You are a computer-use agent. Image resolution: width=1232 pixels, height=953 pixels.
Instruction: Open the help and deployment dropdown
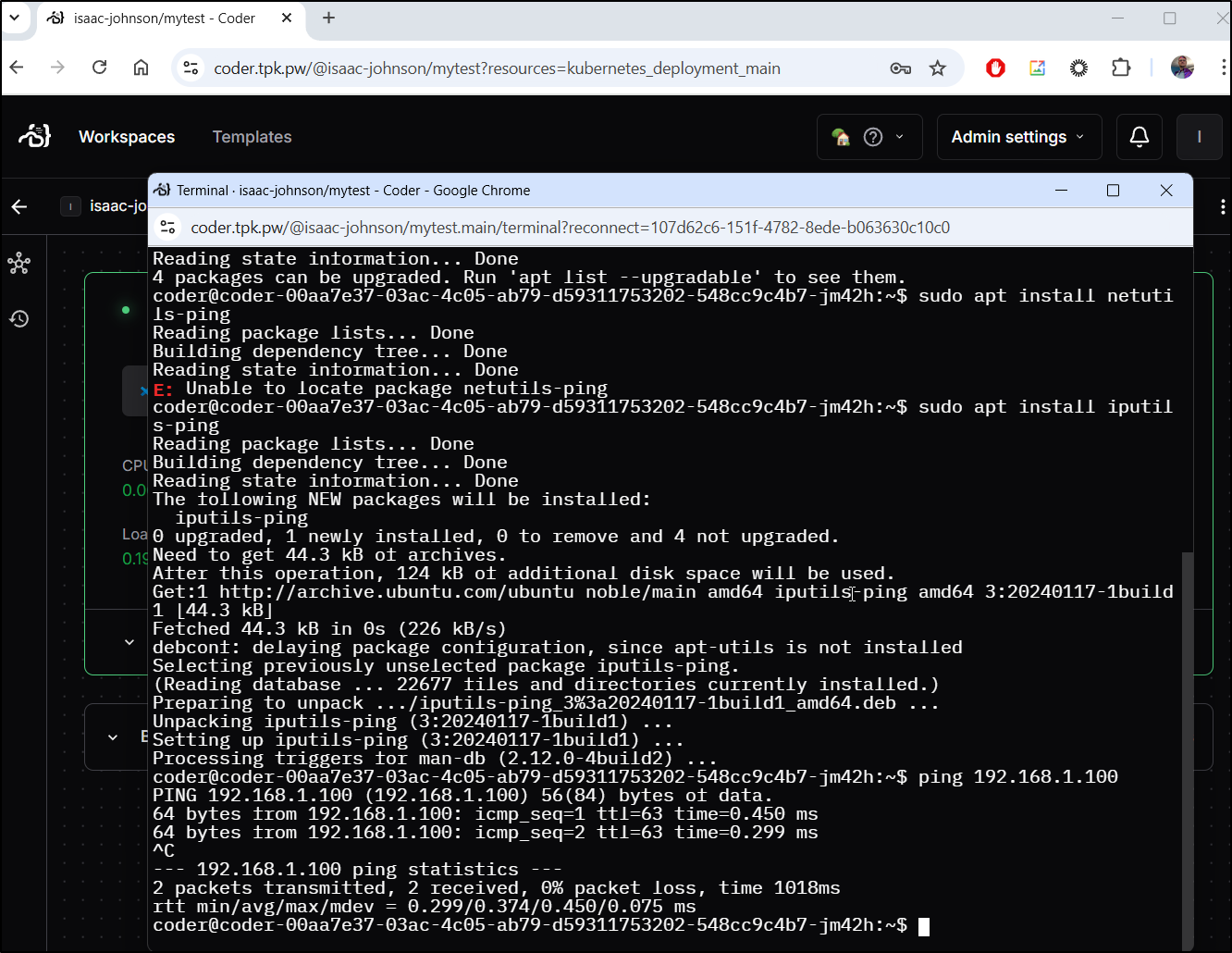point(869,137)
